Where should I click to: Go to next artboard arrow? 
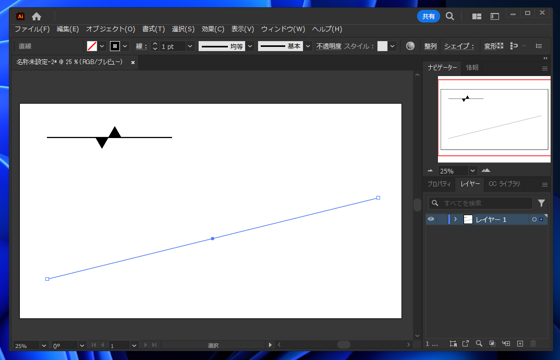point(145,345)
